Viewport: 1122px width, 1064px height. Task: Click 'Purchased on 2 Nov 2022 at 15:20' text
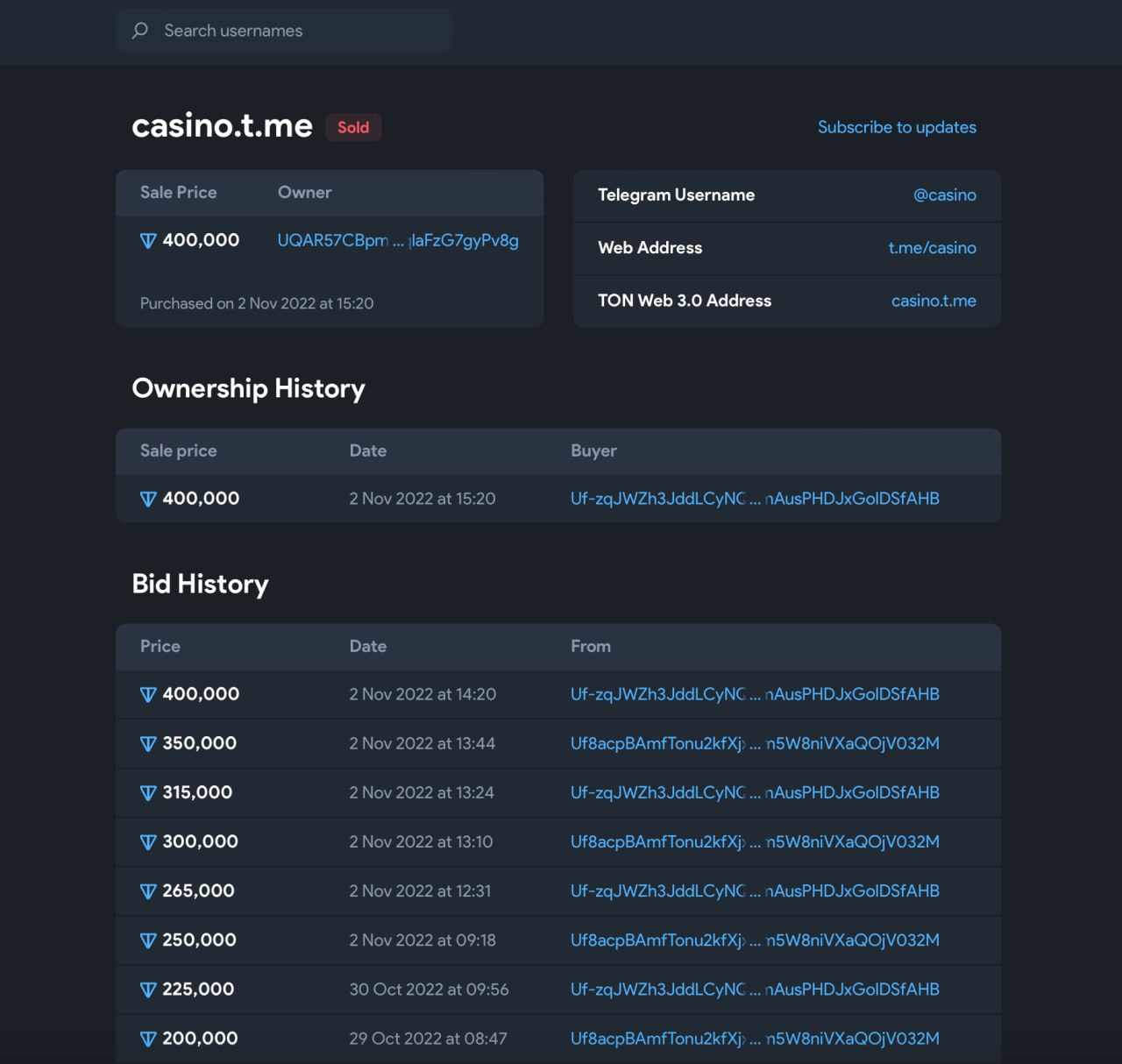click(x=257, y=303)
